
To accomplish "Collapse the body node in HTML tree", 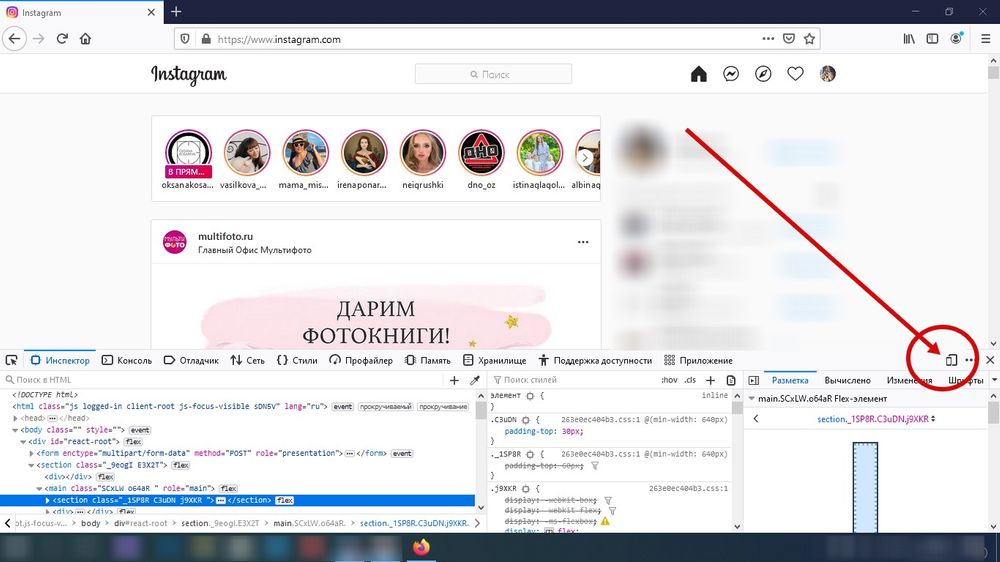I will (15, 430).
